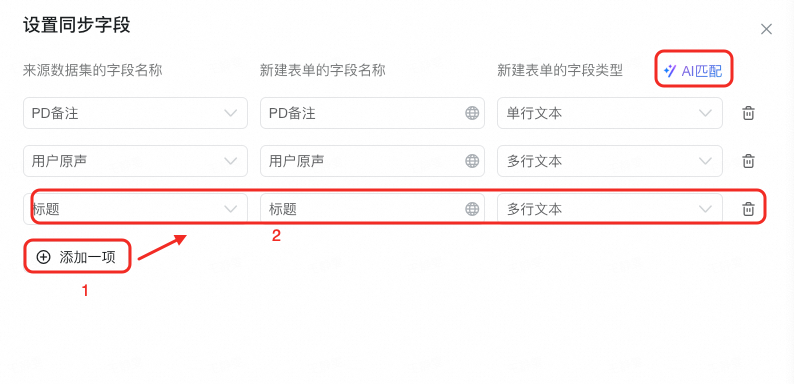Viewport: 794px width, 384px height.
Task: Expand the PD备注 source field dropdown
Action: [x=135, y=113]
